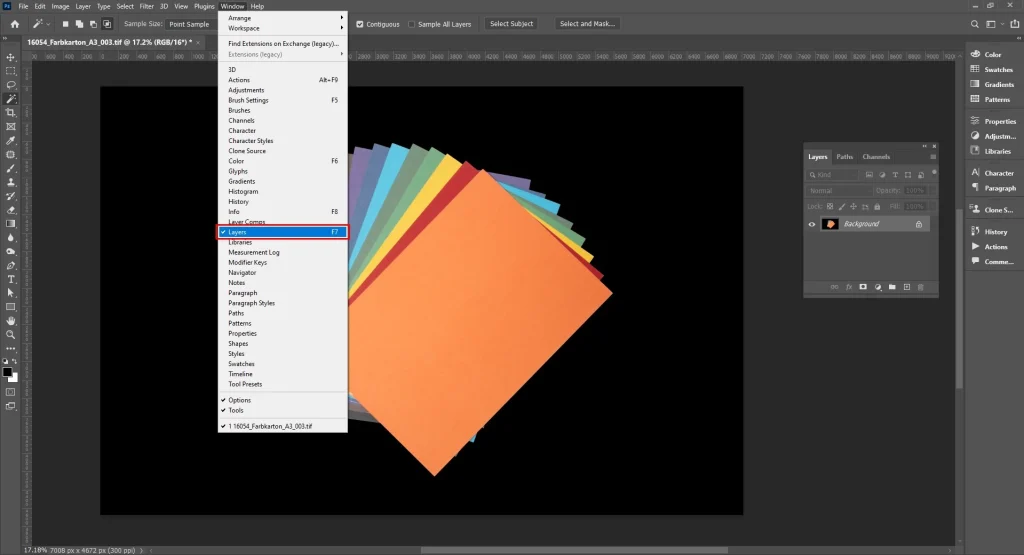Select the Lasso tool

tap(11, 85)
